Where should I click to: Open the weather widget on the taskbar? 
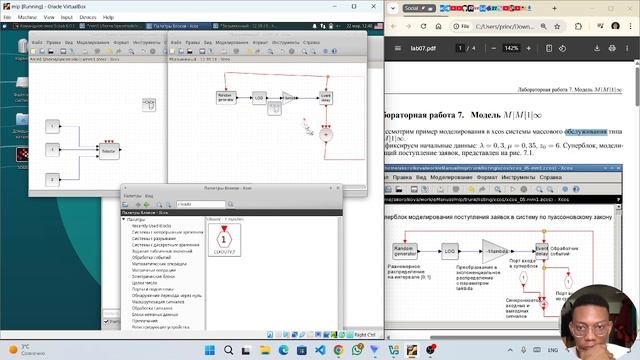tap(27, 350)
